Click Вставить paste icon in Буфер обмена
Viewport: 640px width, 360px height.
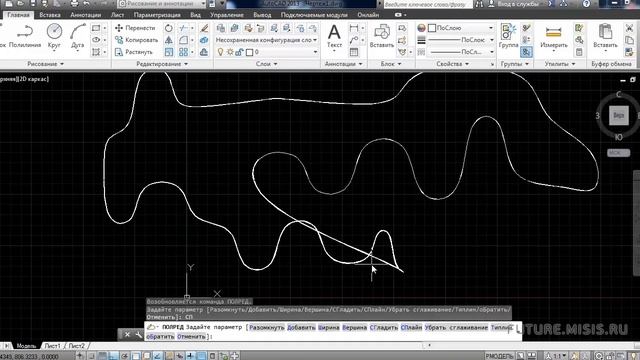point(605,36)
